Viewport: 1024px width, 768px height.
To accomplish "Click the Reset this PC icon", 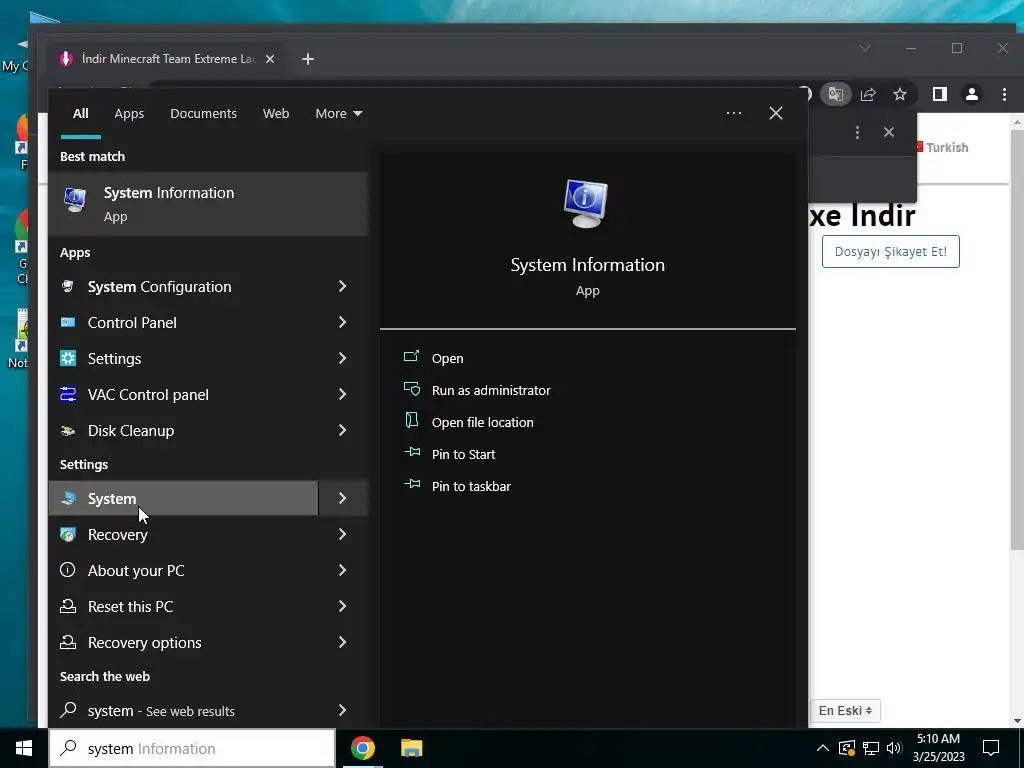I will point(68,607).
